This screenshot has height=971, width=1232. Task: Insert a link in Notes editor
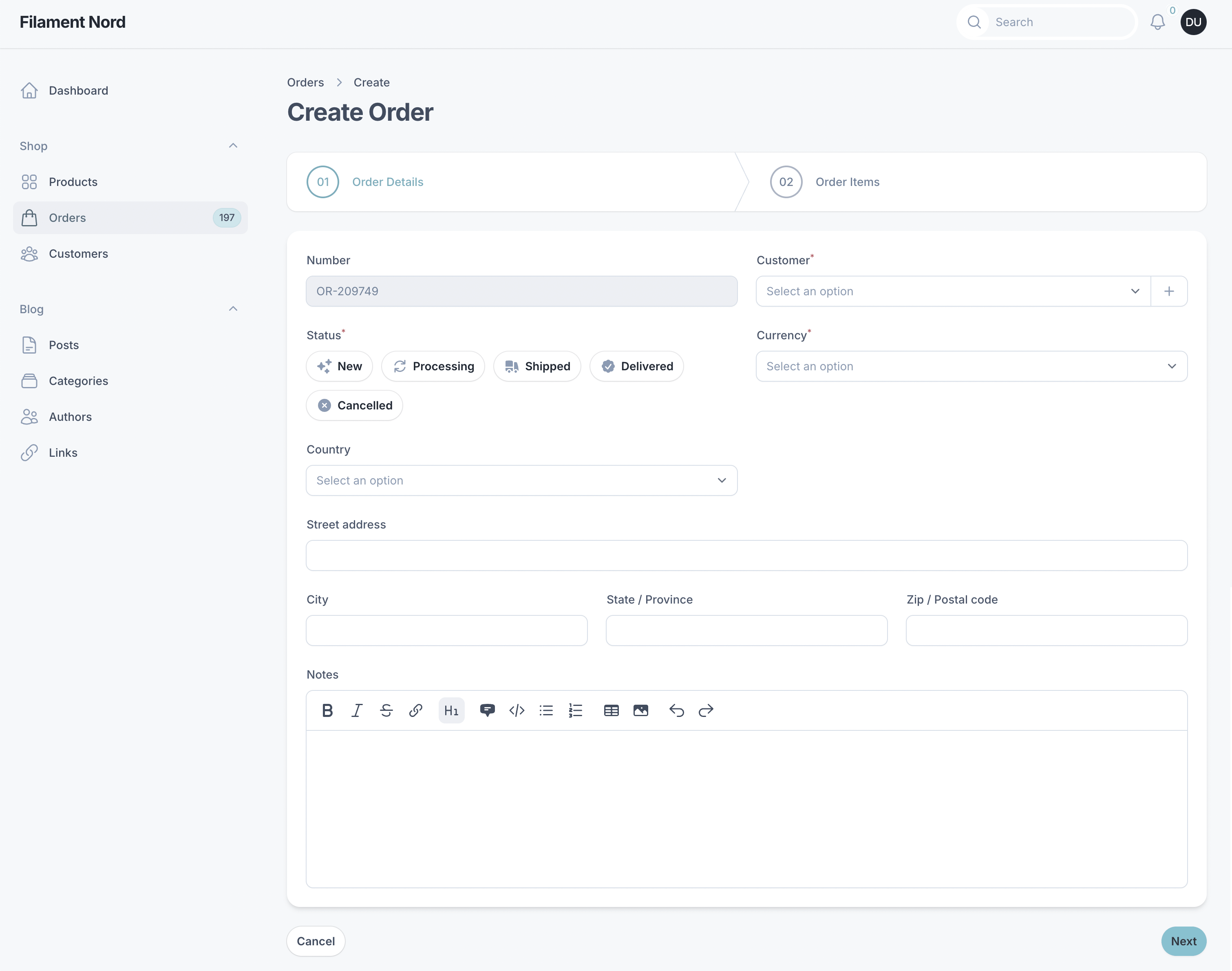coord(415,710)
